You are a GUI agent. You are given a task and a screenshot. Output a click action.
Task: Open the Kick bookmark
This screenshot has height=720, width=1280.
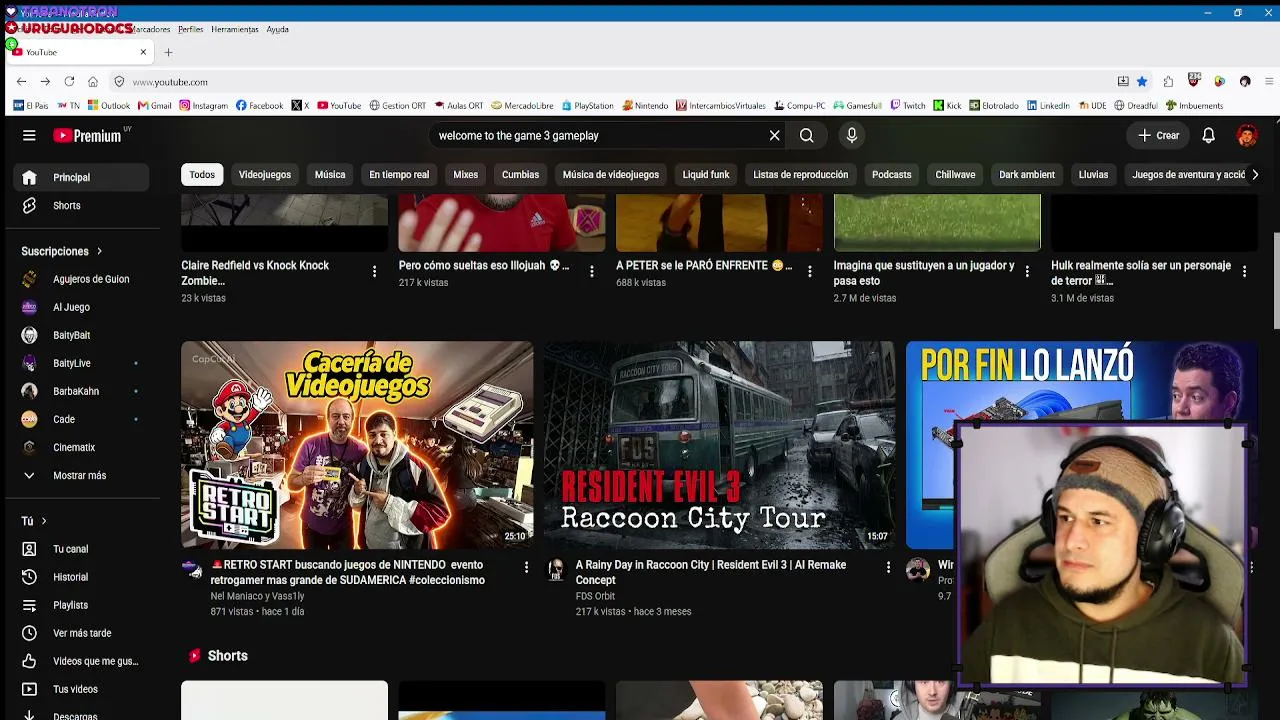coord(948,105)
